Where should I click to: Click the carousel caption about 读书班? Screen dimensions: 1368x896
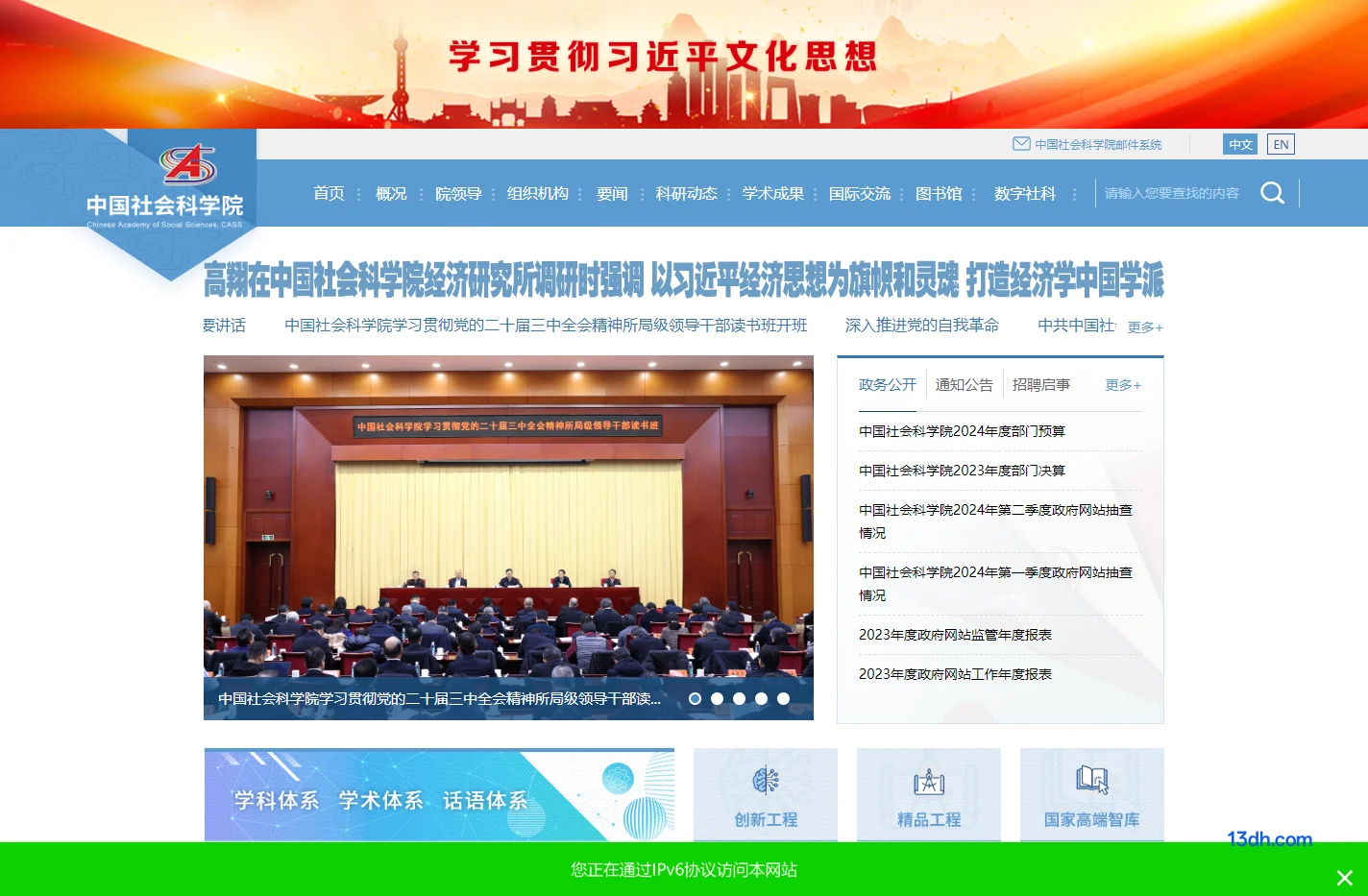tap(439, 698)
